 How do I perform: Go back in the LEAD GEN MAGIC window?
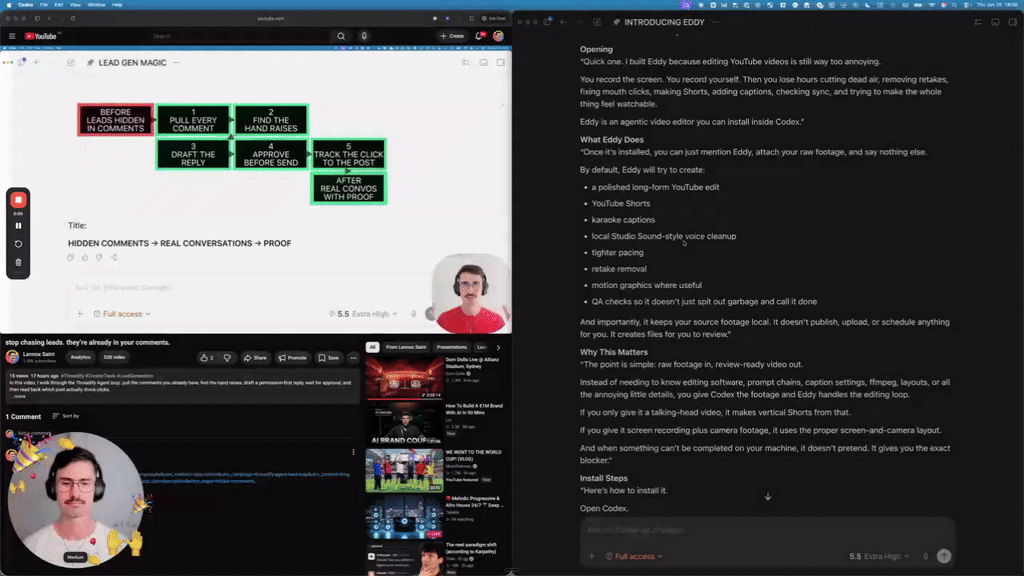(37, 63)
